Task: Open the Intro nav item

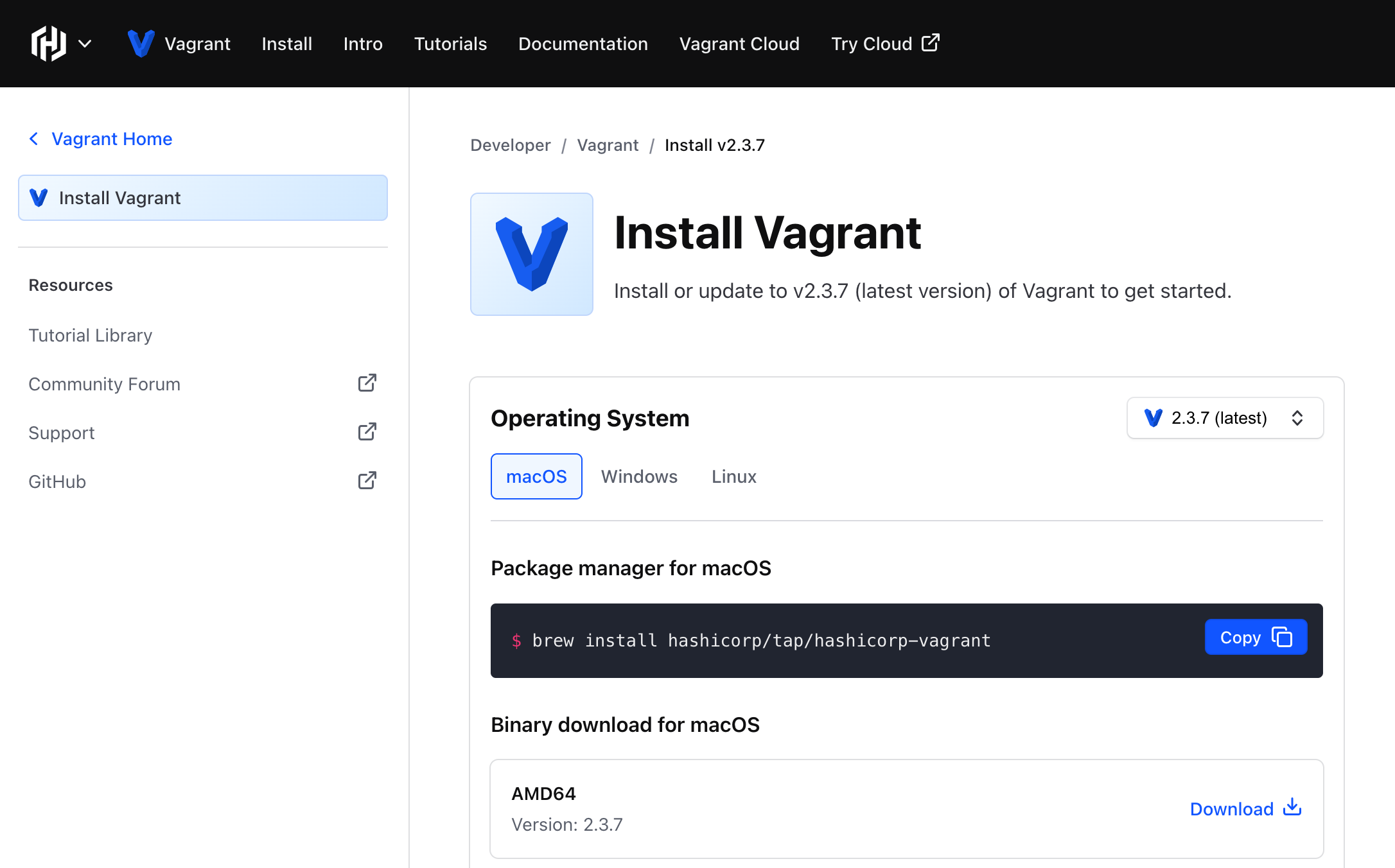Action: pos(363,44)
